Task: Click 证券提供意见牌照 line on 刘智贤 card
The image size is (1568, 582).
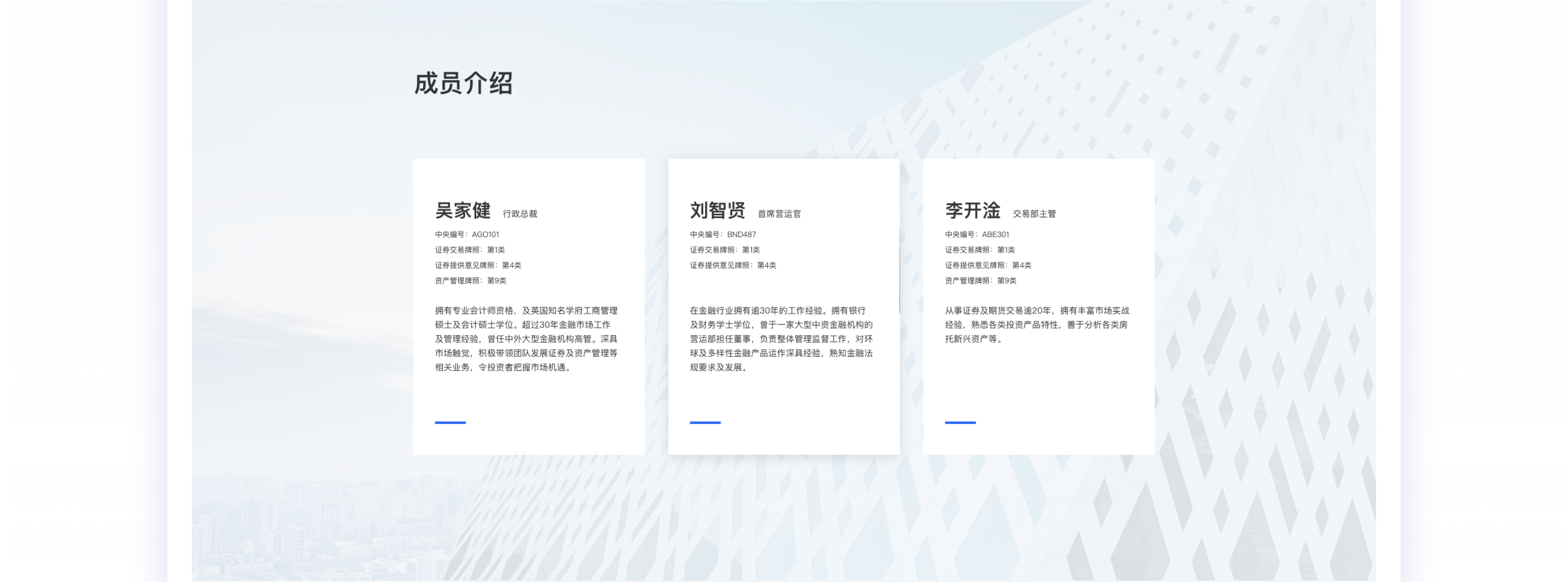Action: 732,266
